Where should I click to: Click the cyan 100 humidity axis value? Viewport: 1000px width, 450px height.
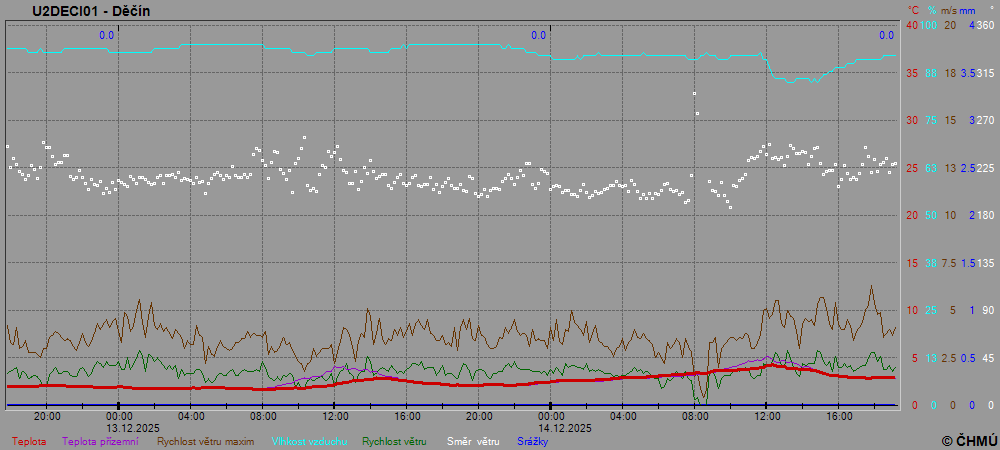coord(929,25)
